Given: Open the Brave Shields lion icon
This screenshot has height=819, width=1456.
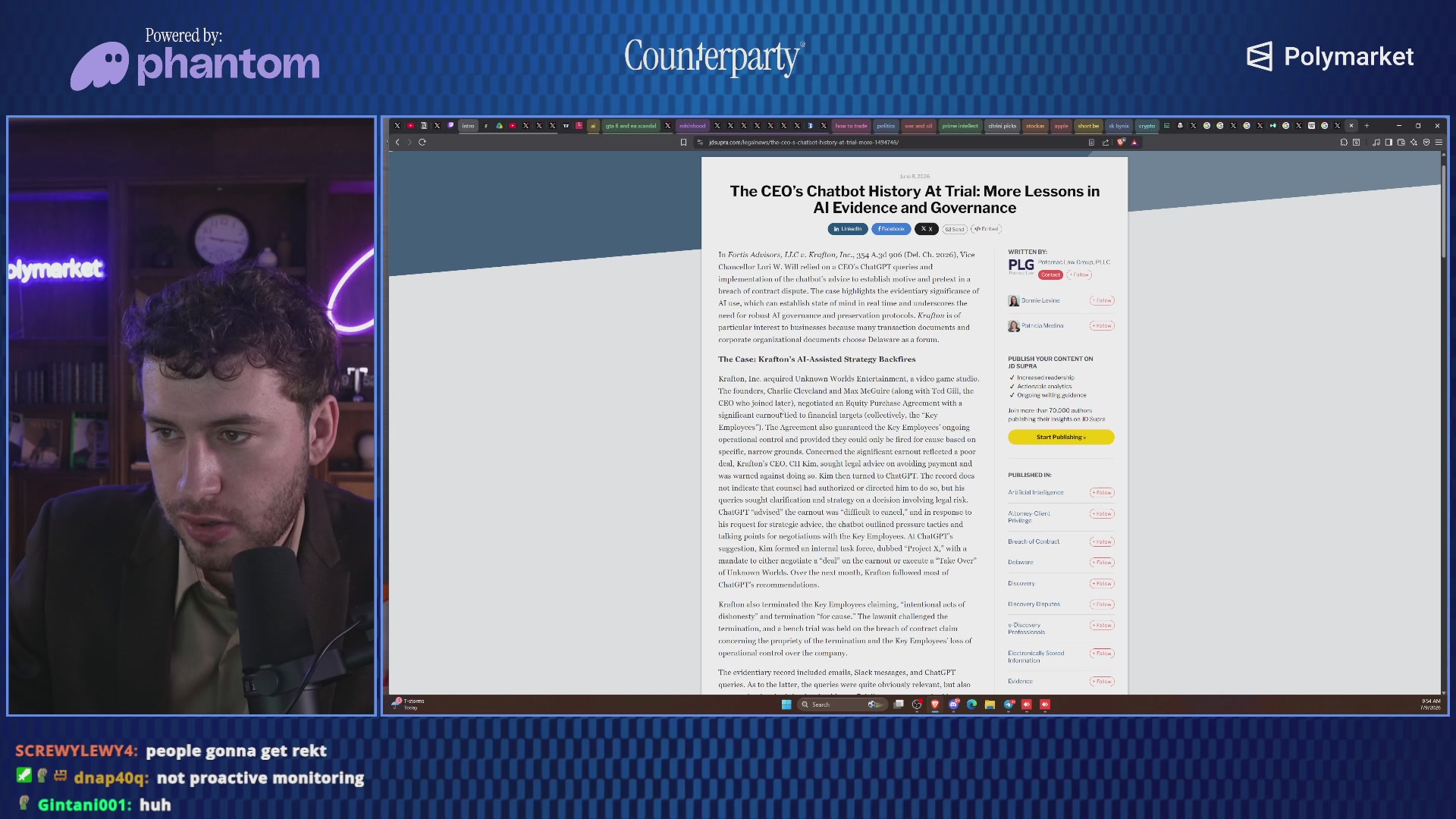Looking at the screenshot, I should click(x=1121, y=142).
